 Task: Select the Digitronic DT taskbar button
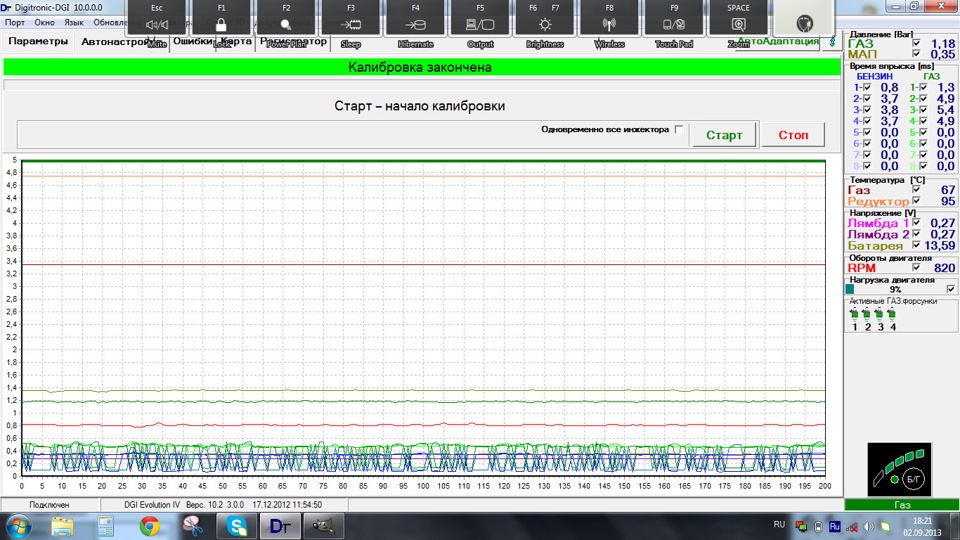coord(280,527)
